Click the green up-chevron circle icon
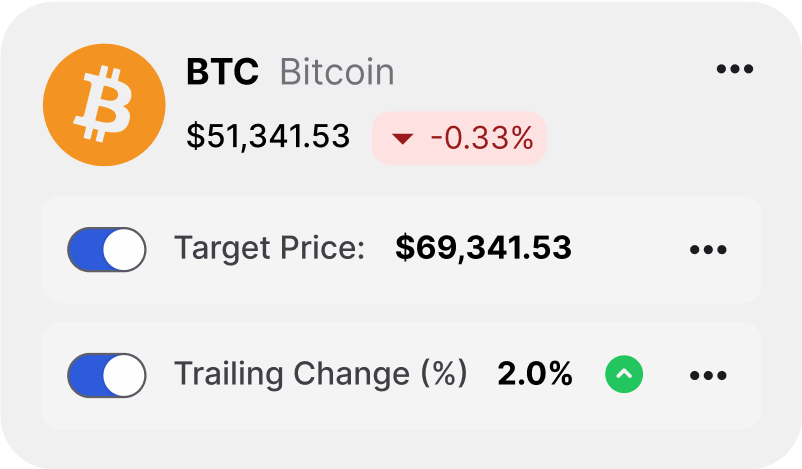Viewport: 802px width, 469px height. pos(624,375)
